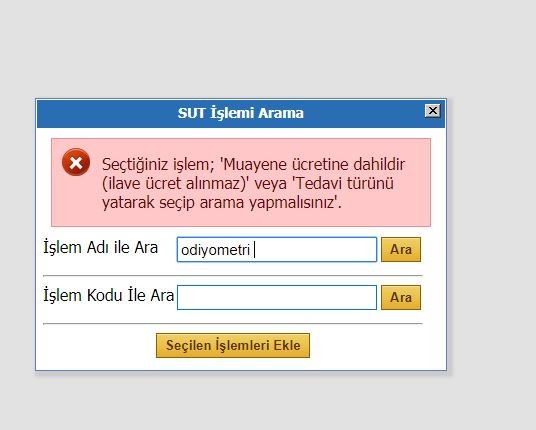536x430 pixels.
Task: Focus the İşlem Adı search input field
Action: click(277, 250)
